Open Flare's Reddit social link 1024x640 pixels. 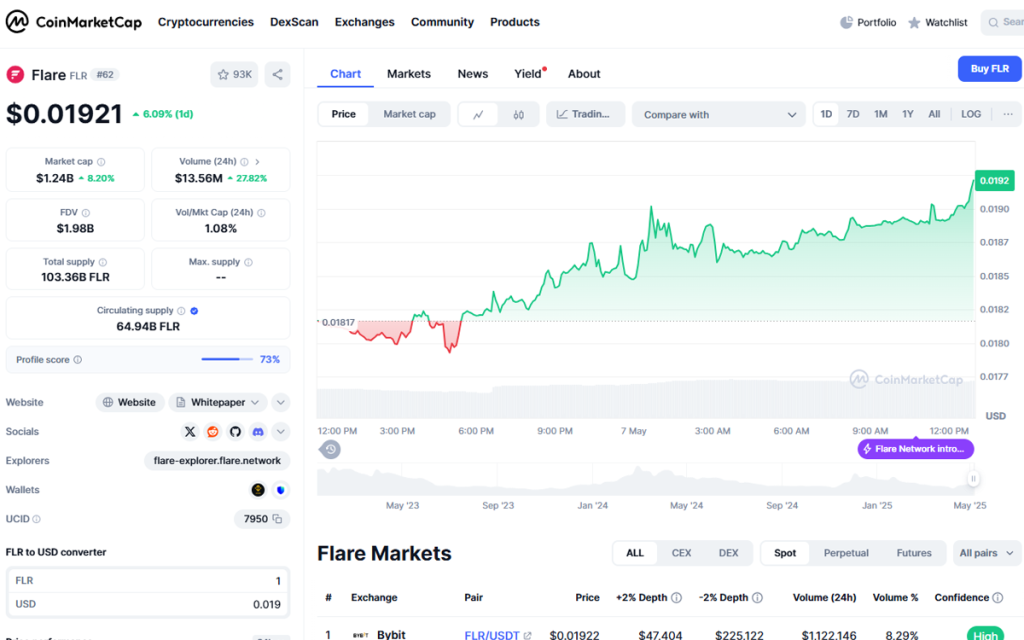pyautogui.click(x=213, y=432)
